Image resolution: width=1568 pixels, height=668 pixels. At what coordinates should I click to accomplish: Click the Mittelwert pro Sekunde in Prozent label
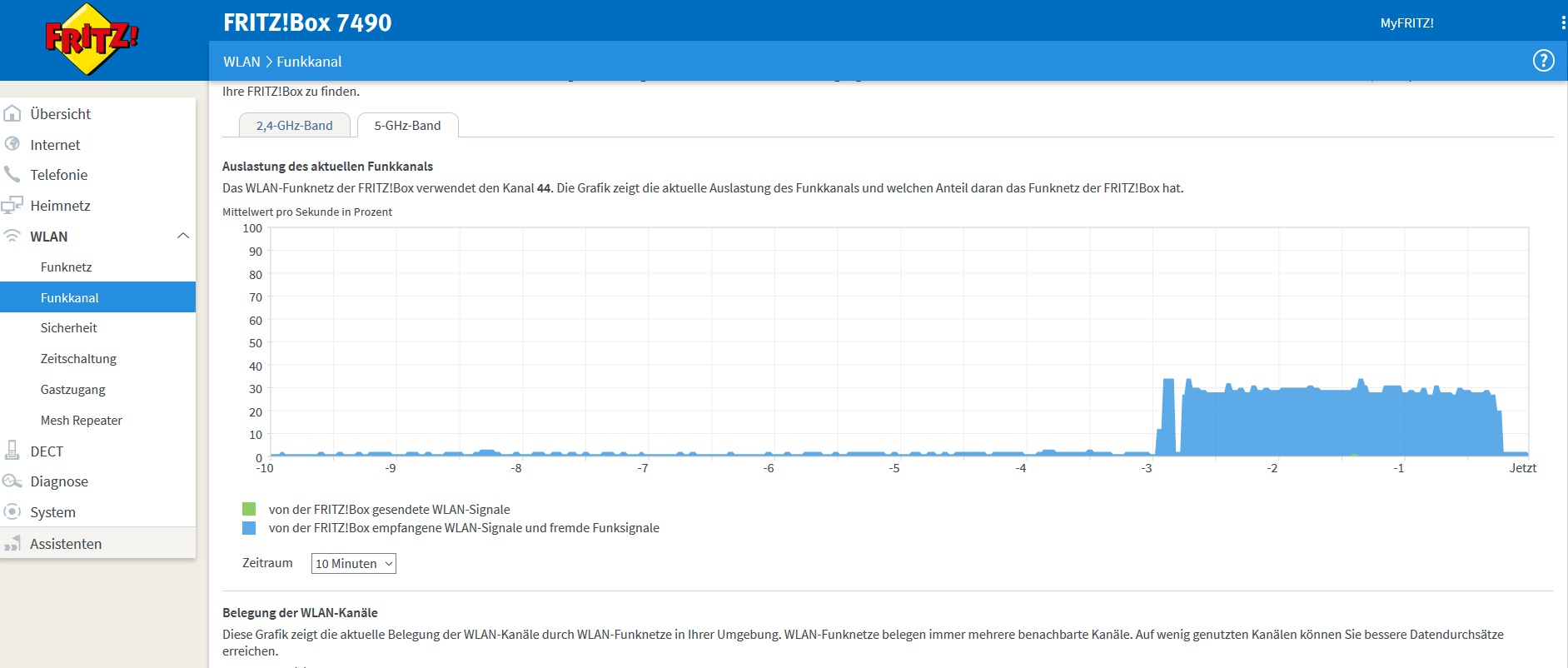point(307,212)
